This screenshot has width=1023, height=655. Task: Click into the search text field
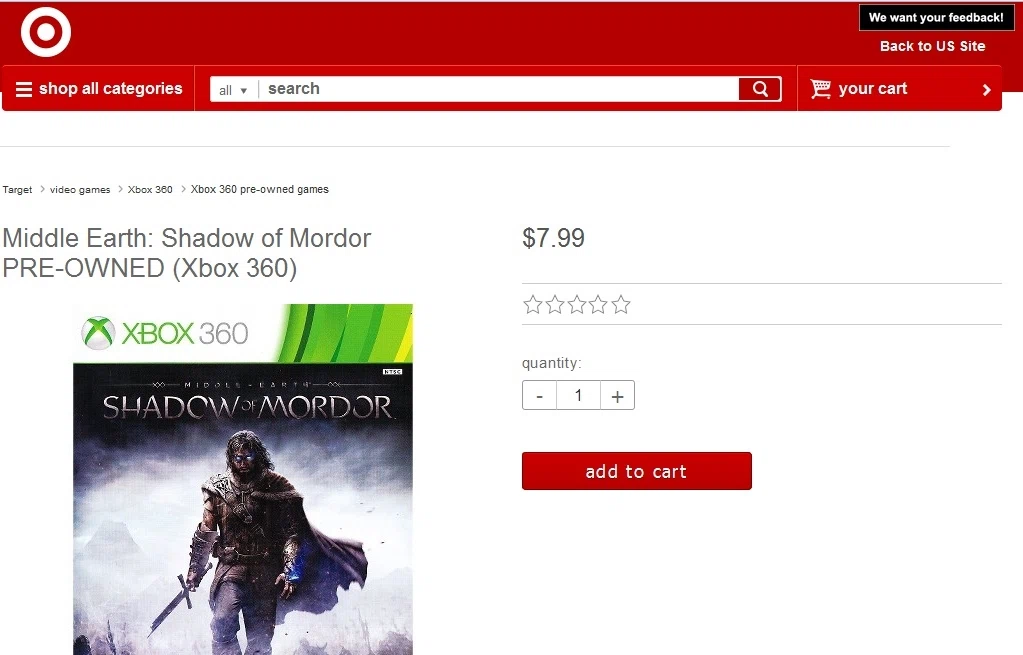(x=498, y=89)
